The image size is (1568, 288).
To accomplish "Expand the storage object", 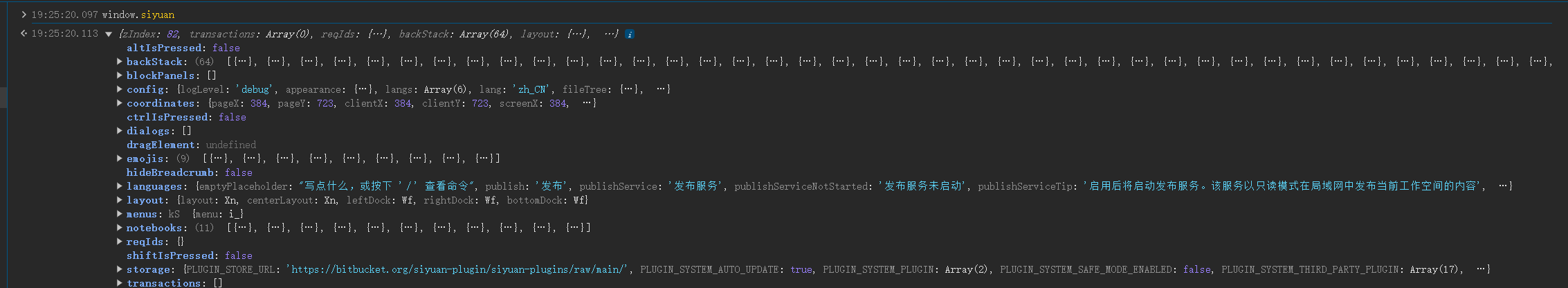I will click(x=120, y=269).
